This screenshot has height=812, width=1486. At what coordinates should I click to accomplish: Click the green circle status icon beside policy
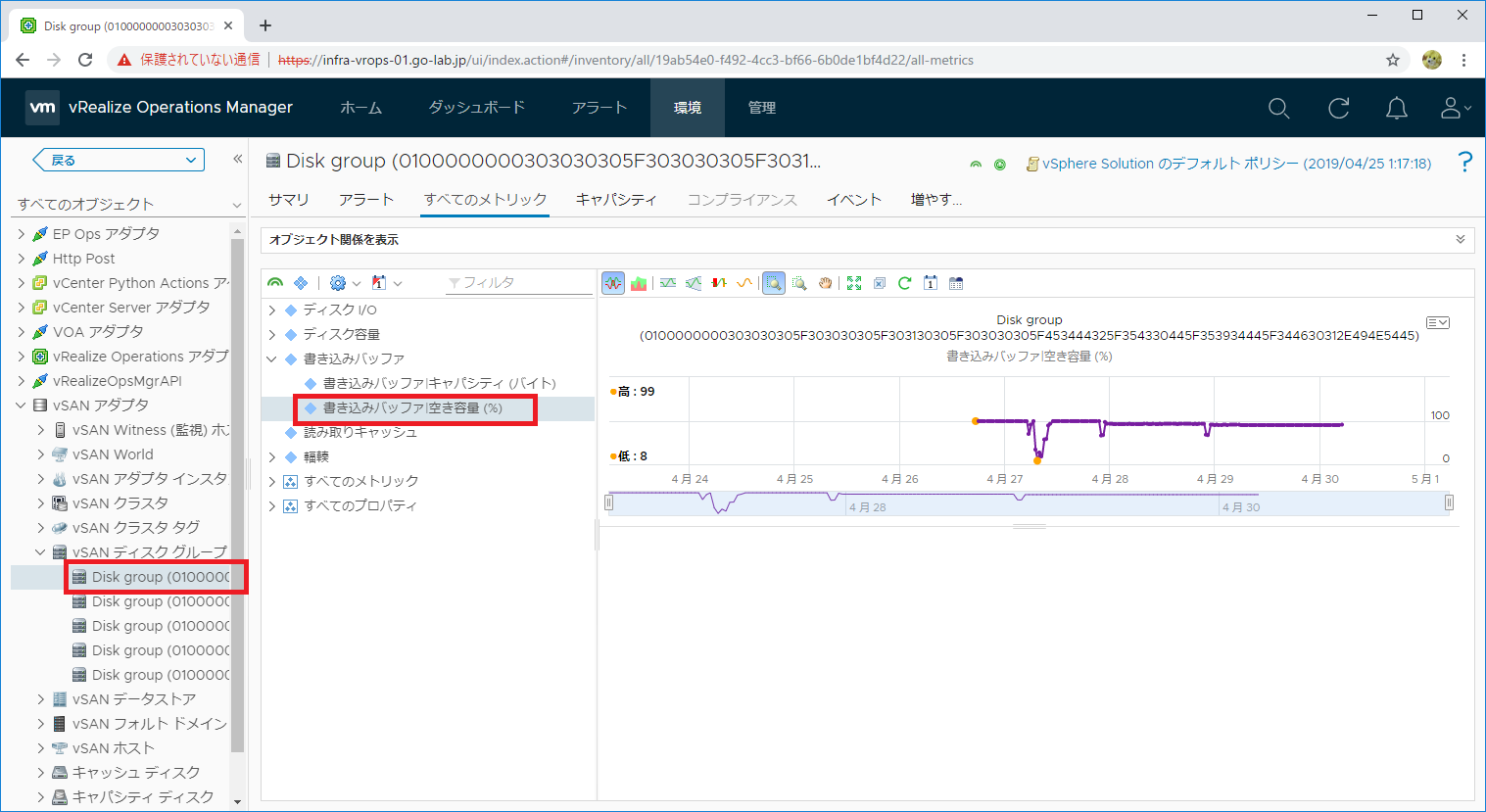click(1000, 165)
